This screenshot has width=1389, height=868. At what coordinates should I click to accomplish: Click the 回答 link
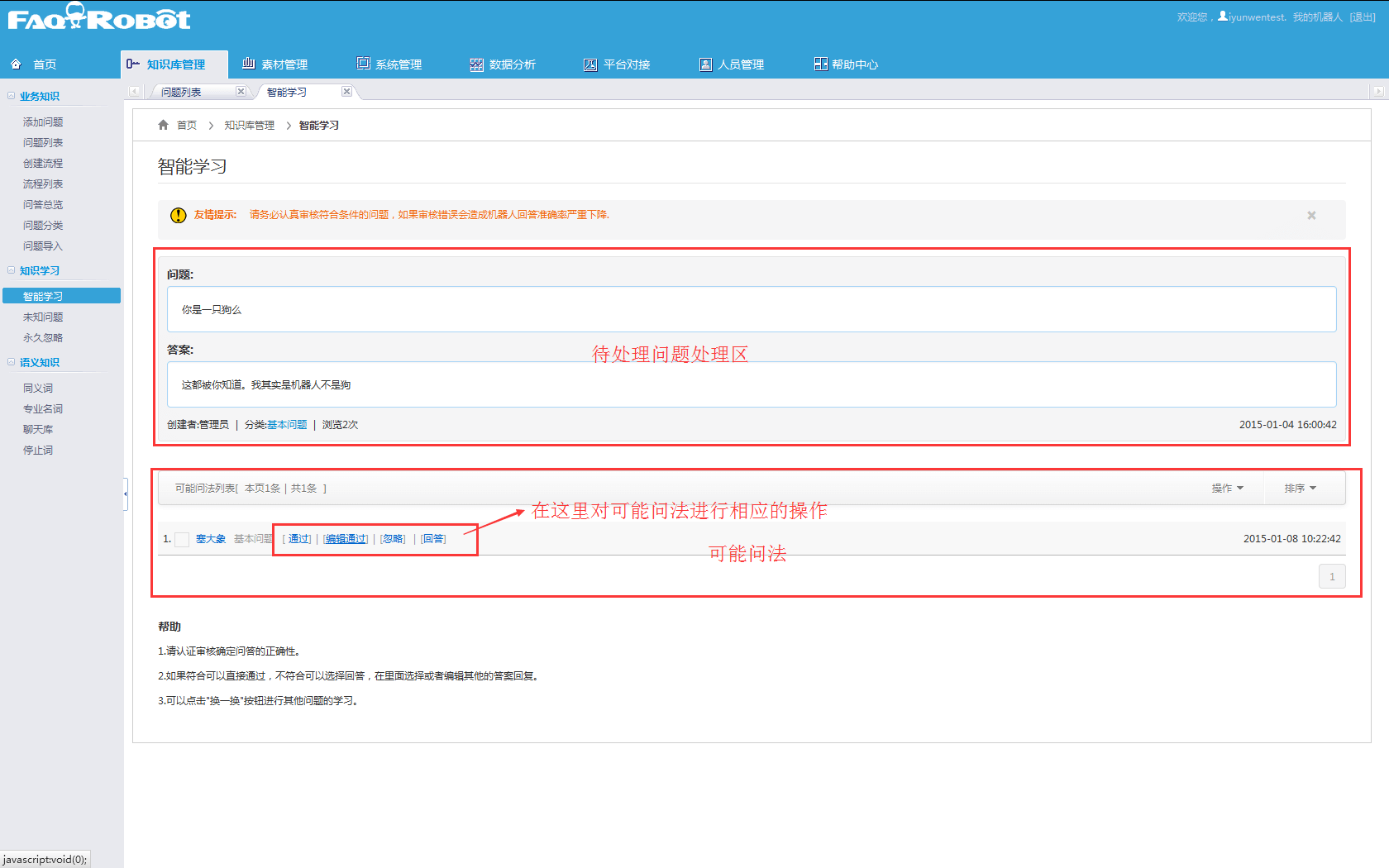click(x=433, y=539)
